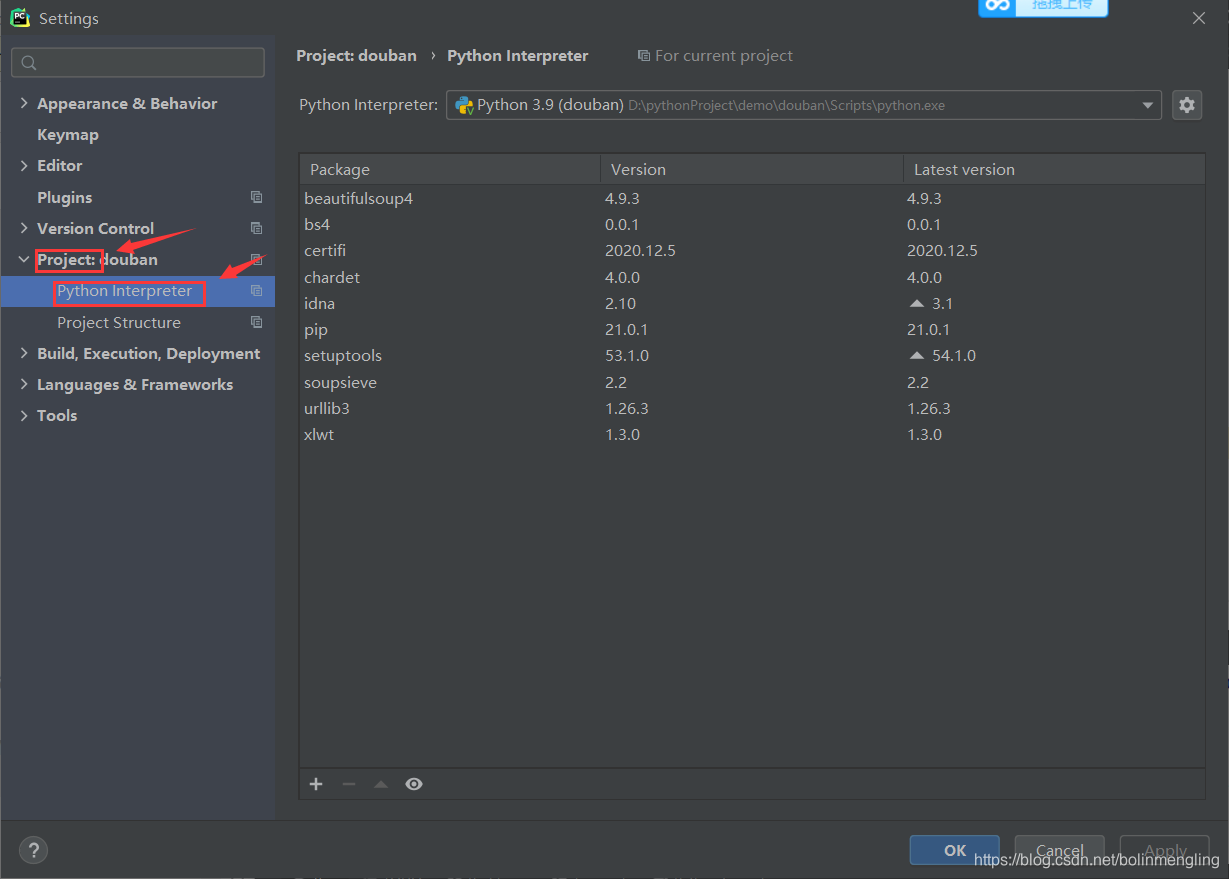Sort by Latest version column header
This screenshot has width=1229, height=879.
(1054, 169)
